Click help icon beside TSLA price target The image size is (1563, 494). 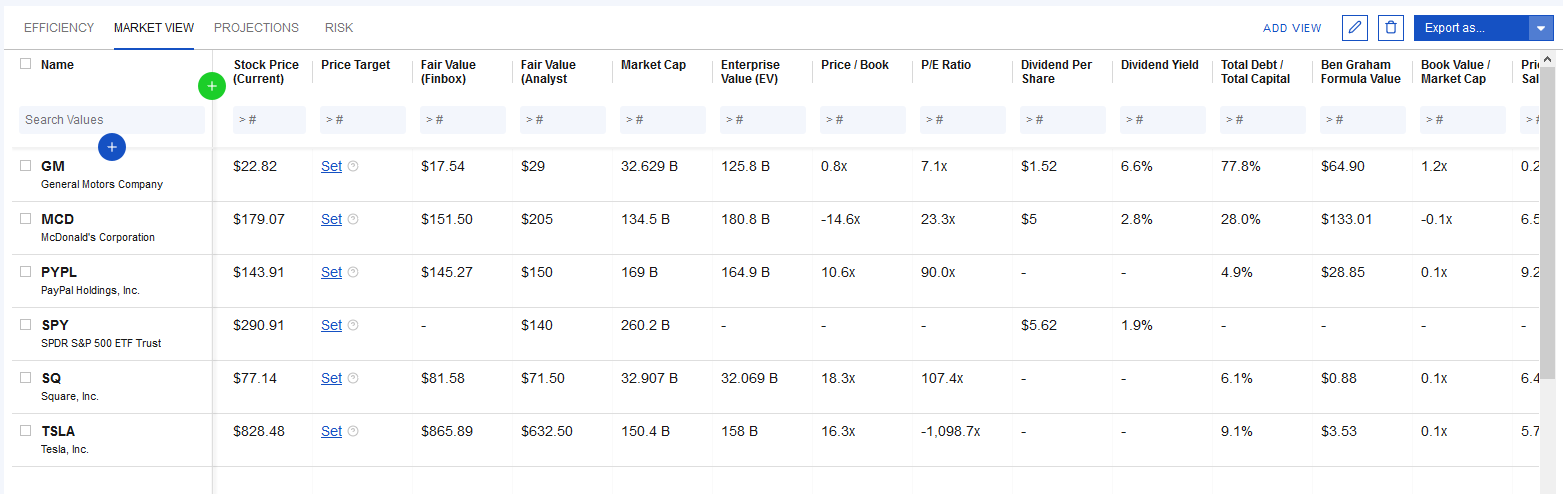coord(353,432)
